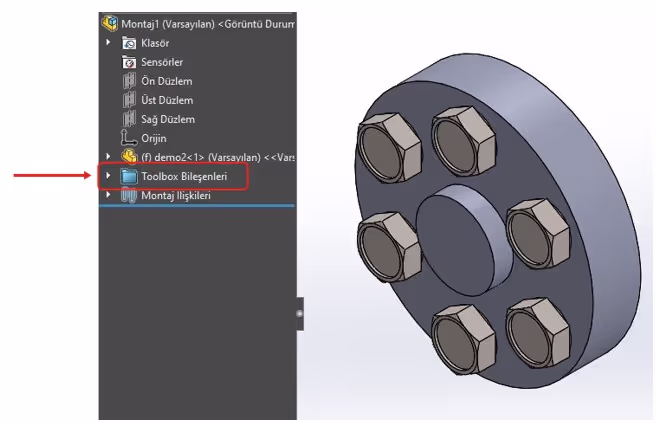Select the Sensörler tree item
This screenshot has height=423, width=656.
pyautogui.click(x=162, y=62)
